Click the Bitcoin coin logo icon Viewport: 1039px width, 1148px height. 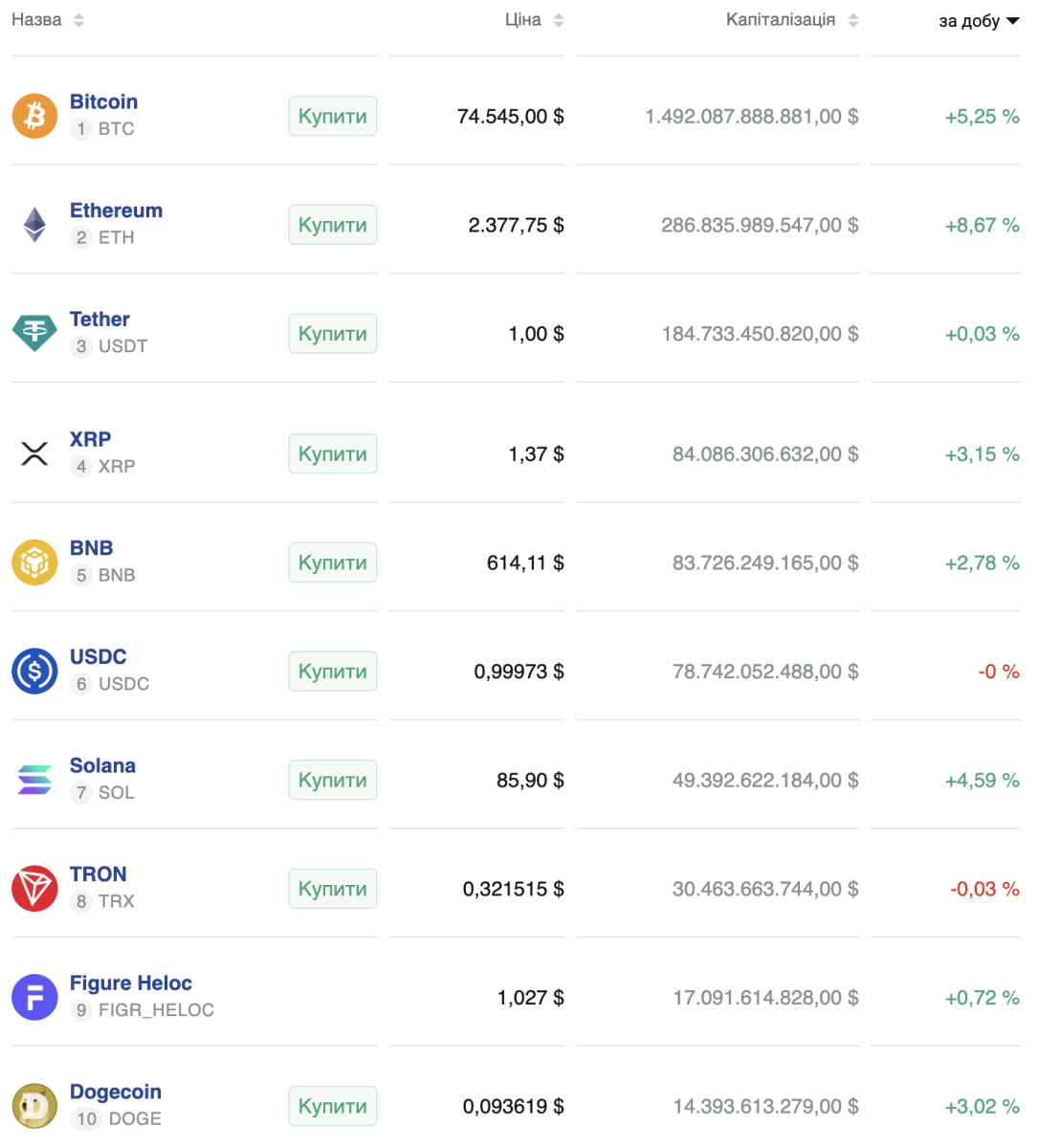pos(34,116)
